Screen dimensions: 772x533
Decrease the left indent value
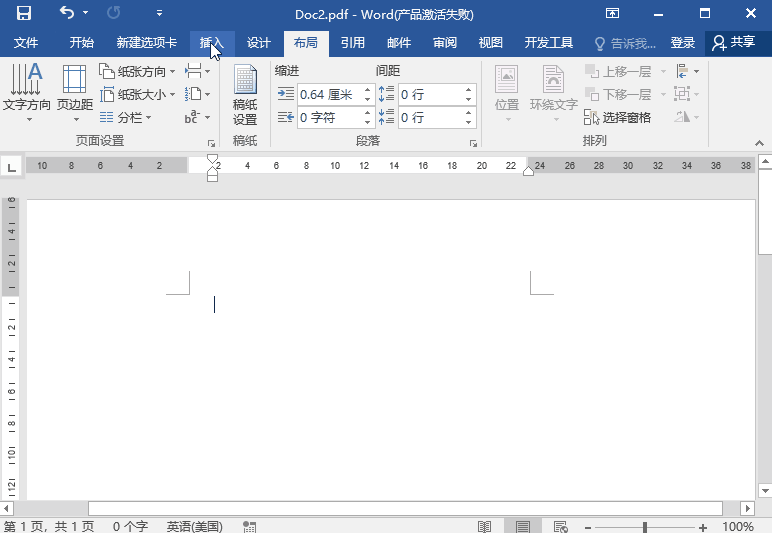click(368, 99)
